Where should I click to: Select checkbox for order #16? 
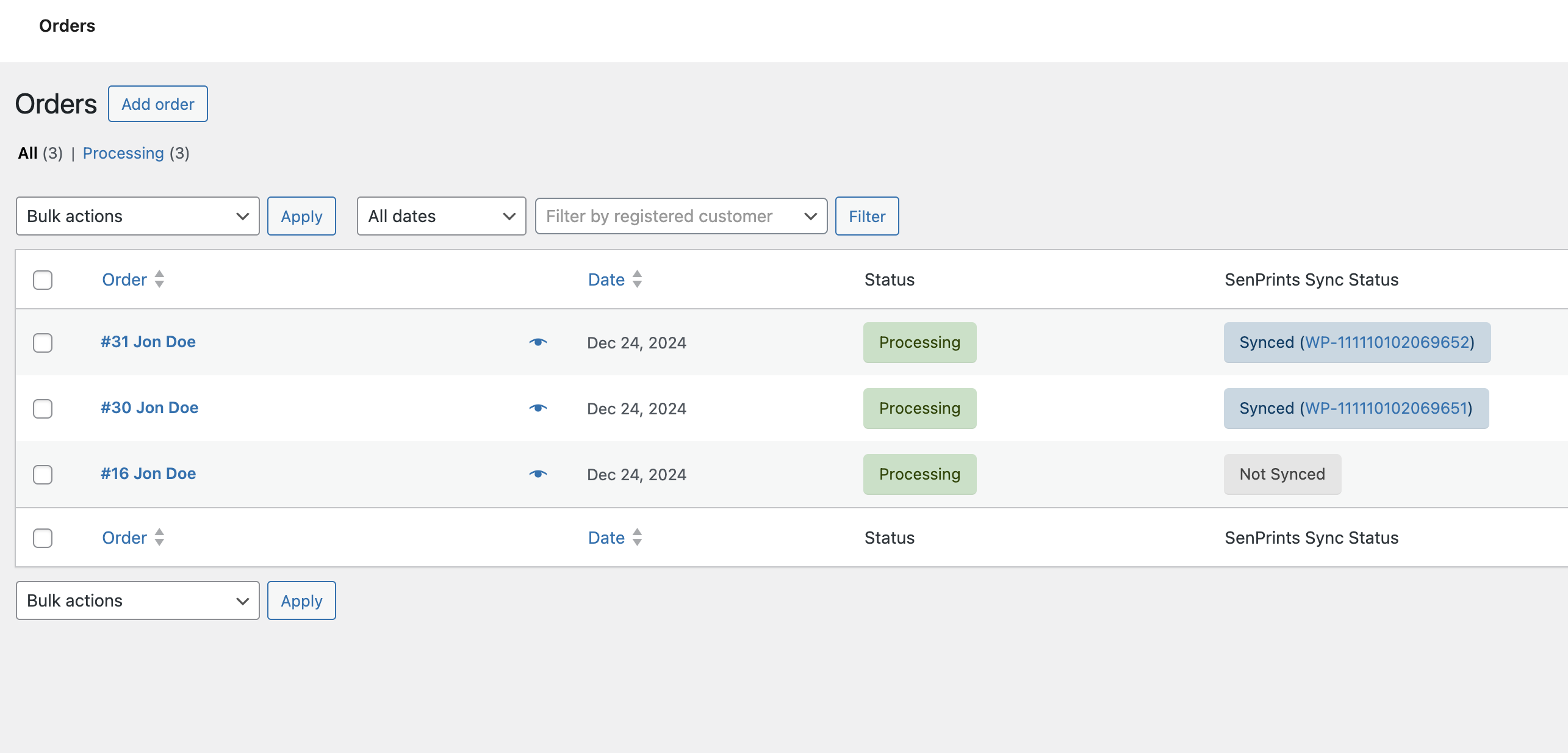[43, 475]
